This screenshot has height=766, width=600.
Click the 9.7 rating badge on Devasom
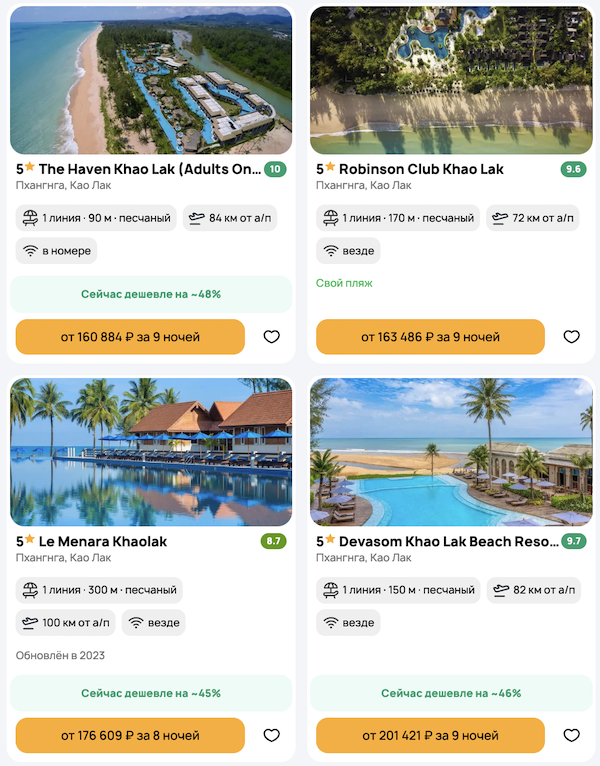coord(574,541)
